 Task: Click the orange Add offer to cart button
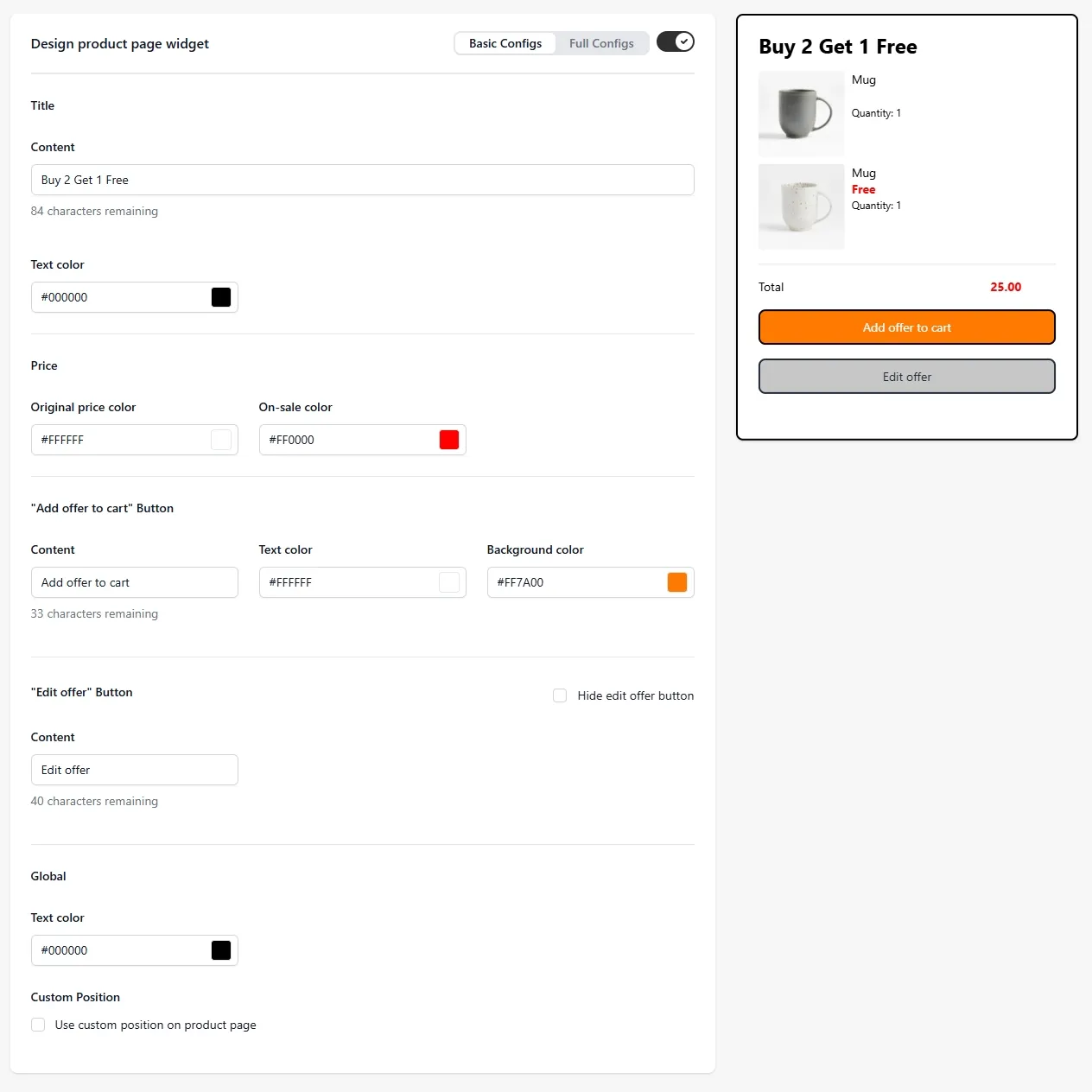(x=907, y=327)
